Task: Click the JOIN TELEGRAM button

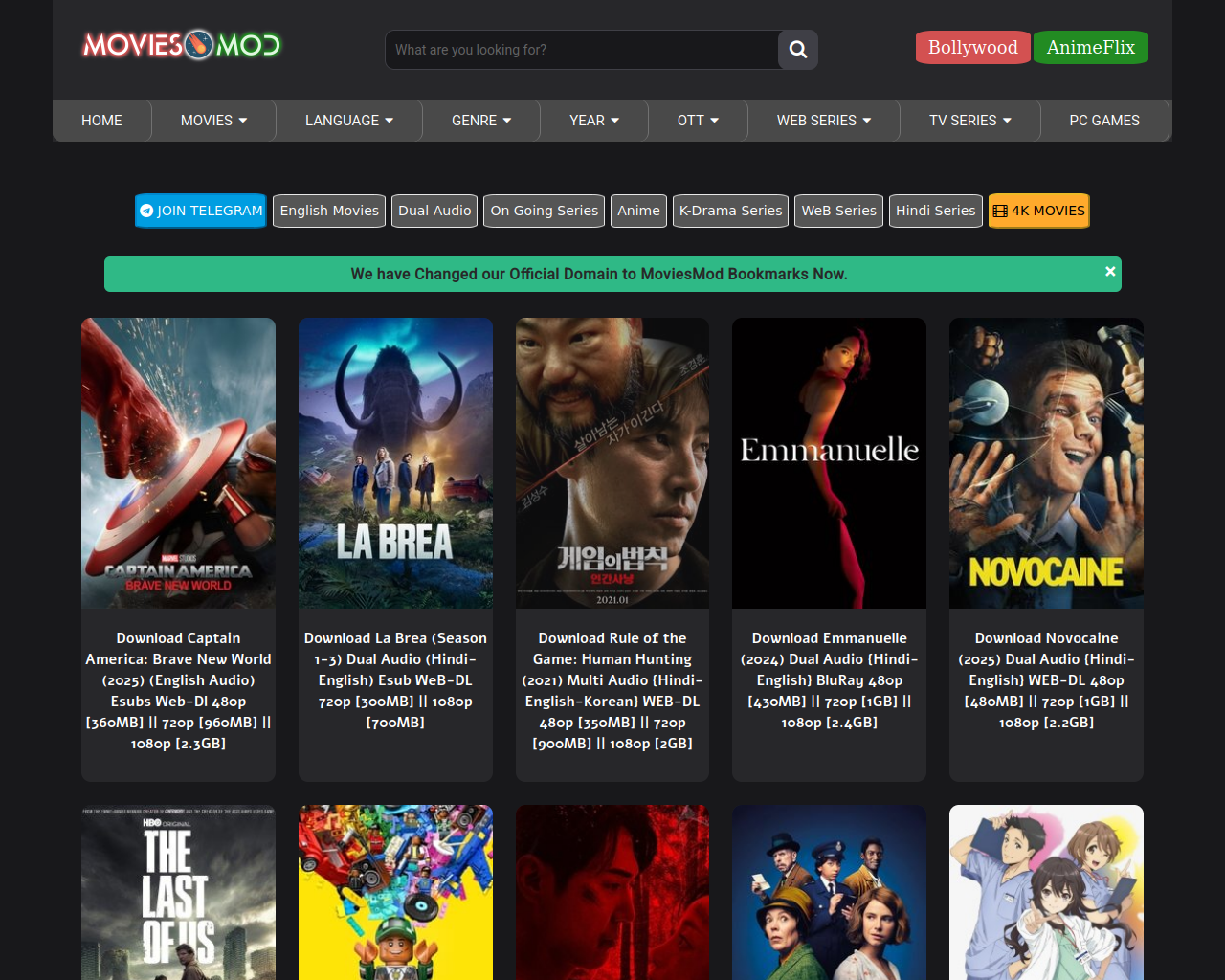Action: (201, 211)
